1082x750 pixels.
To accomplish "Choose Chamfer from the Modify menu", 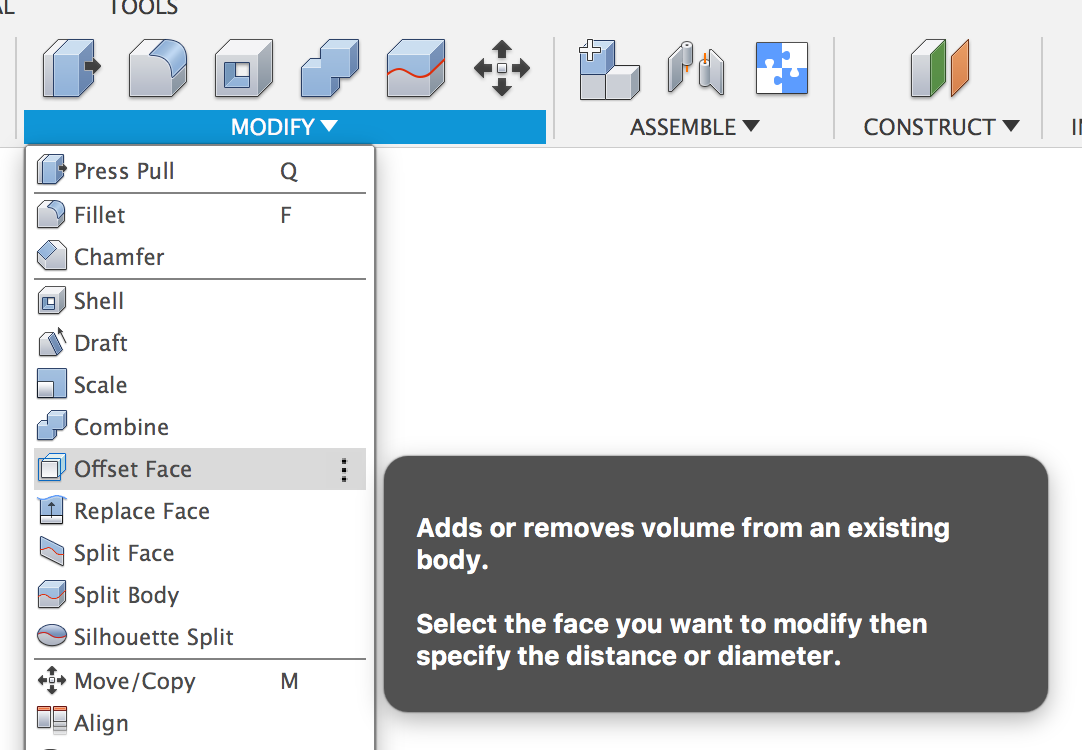I will [199, 257].
